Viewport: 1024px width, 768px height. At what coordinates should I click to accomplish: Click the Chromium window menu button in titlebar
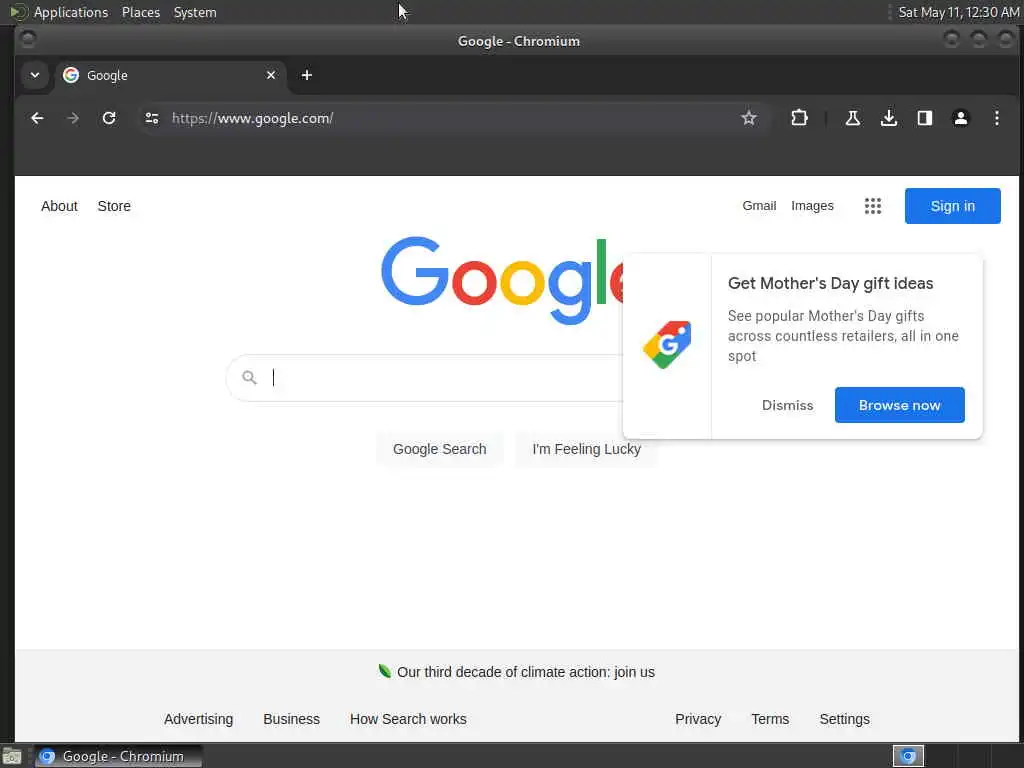27,40
